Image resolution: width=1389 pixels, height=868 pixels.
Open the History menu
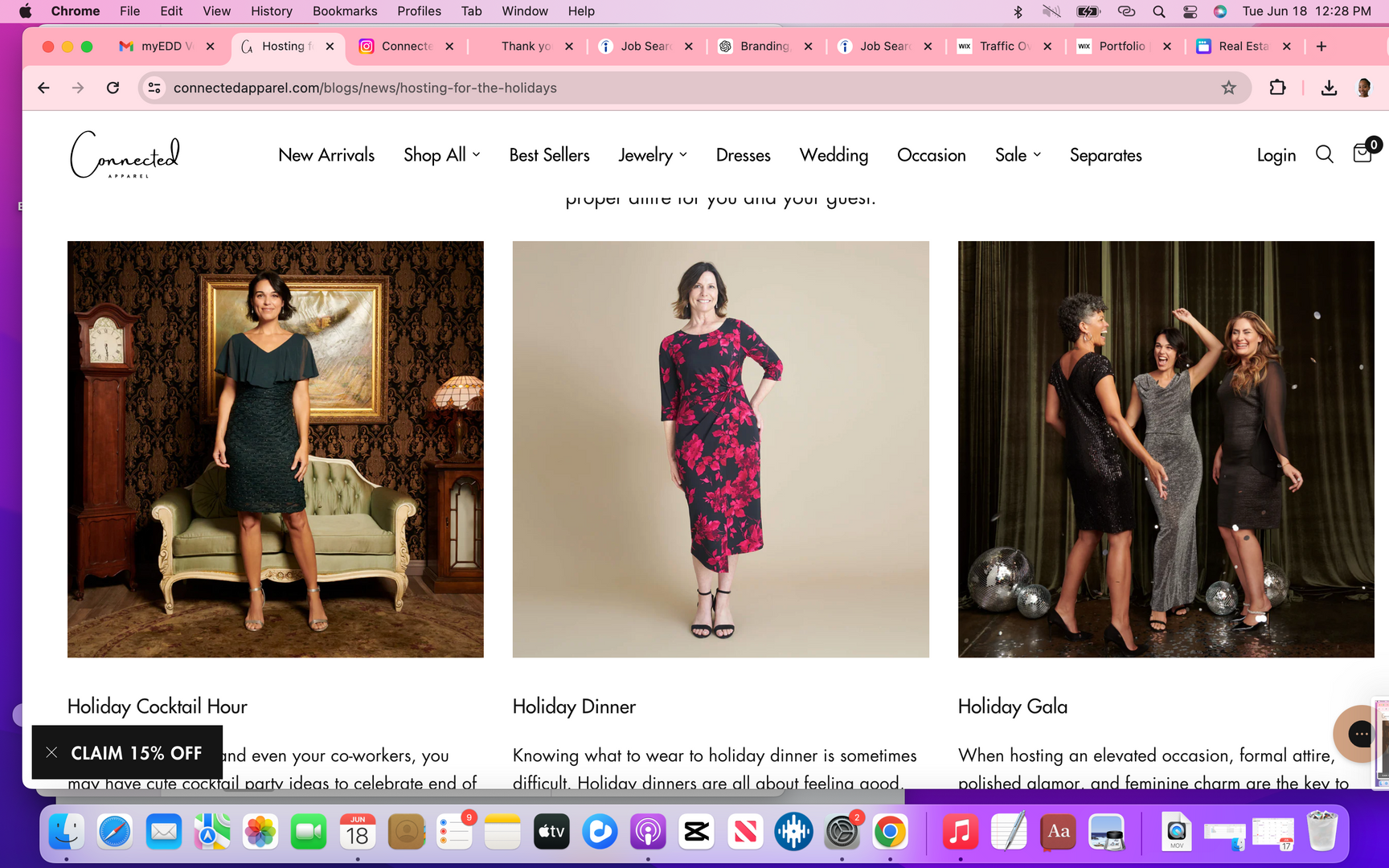pos(271,11)
